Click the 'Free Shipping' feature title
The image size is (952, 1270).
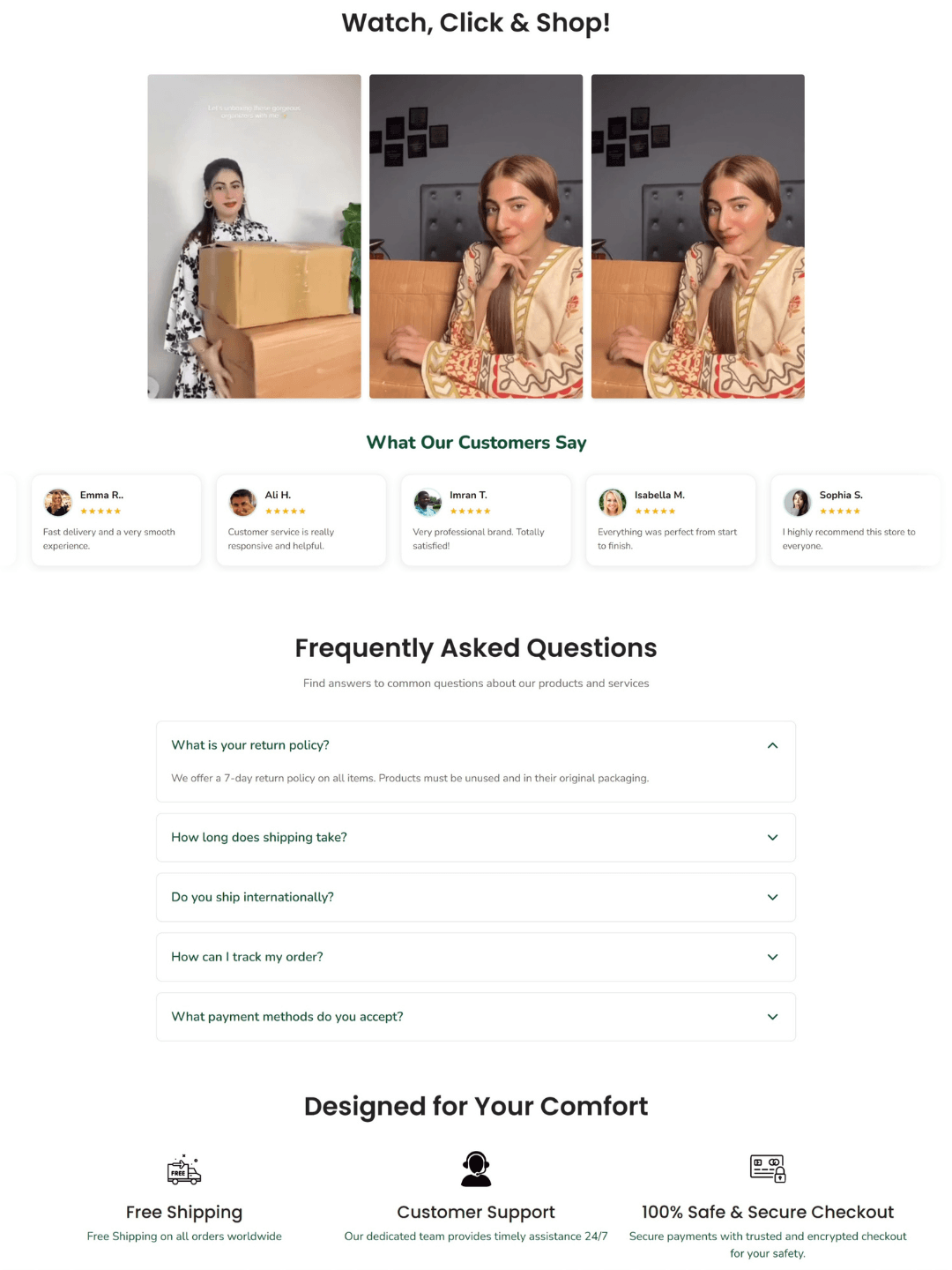tap(184, 1213)
